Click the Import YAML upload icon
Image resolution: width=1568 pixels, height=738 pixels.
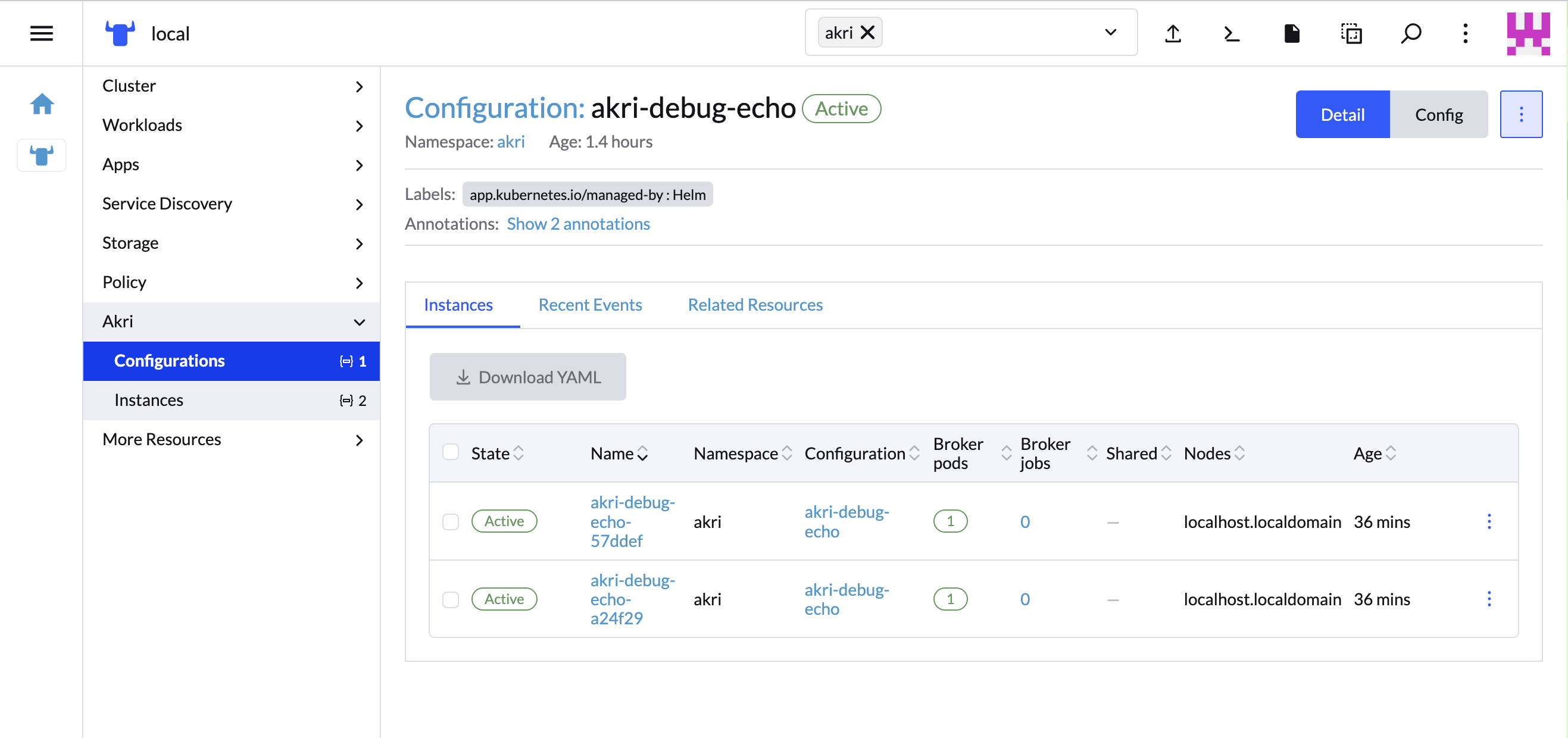[1172, 33]
